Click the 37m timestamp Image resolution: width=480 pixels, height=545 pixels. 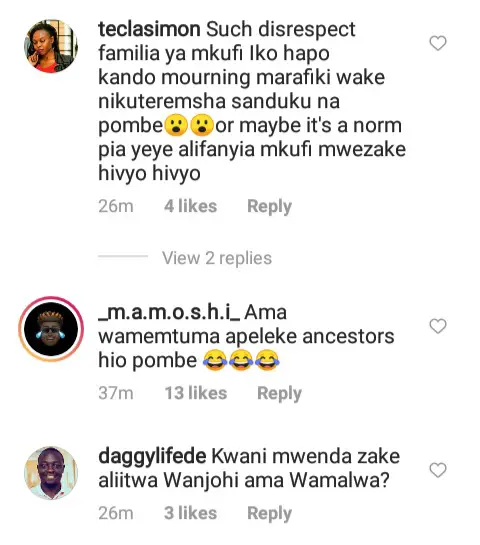click(x=116, y=393)
